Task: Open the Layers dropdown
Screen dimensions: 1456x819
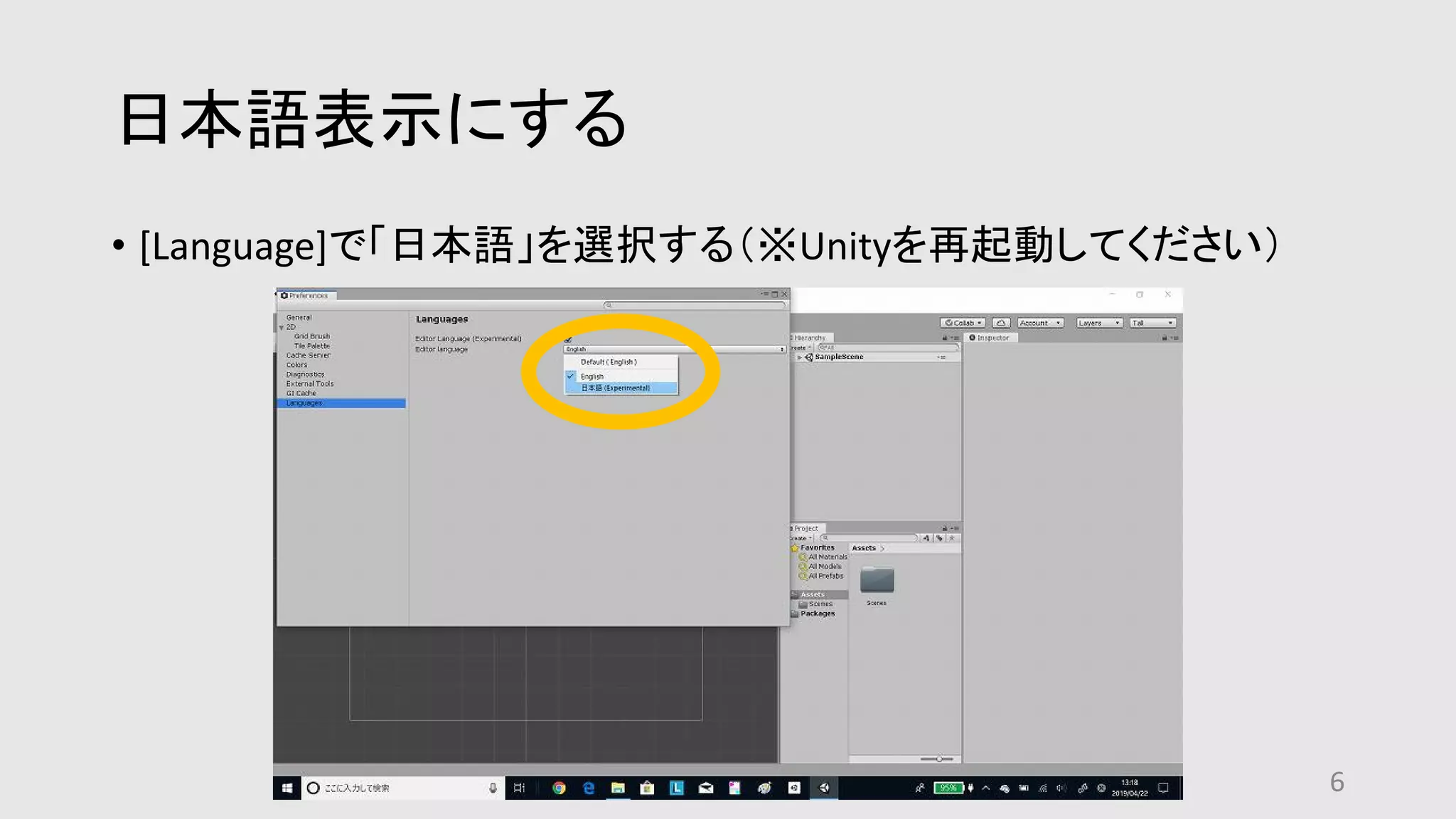Action: [x=1099, y=323]
